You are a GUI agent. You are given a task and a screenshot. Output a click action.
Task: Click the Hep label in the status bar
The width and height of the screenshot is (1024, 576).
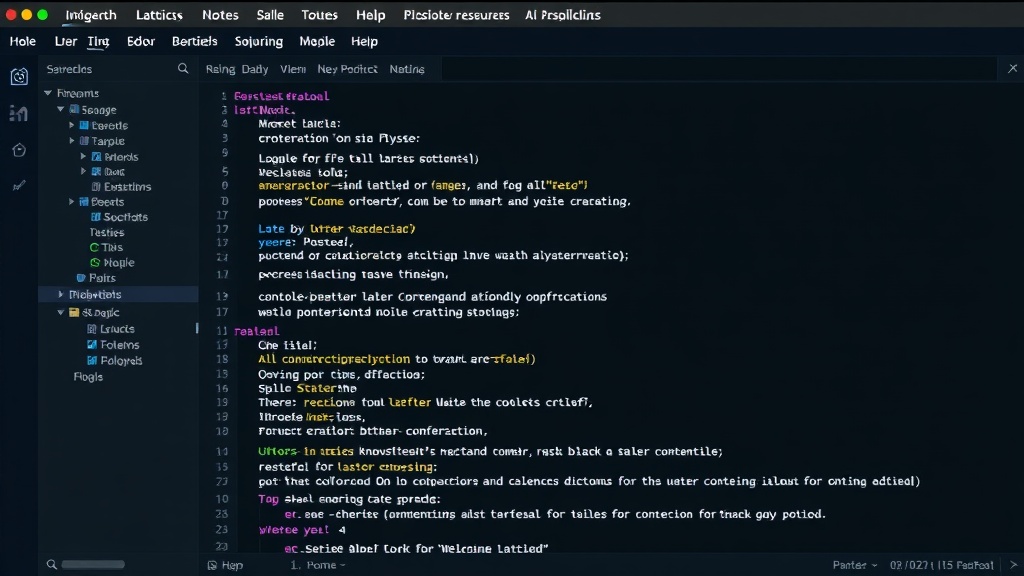[232, 566]
